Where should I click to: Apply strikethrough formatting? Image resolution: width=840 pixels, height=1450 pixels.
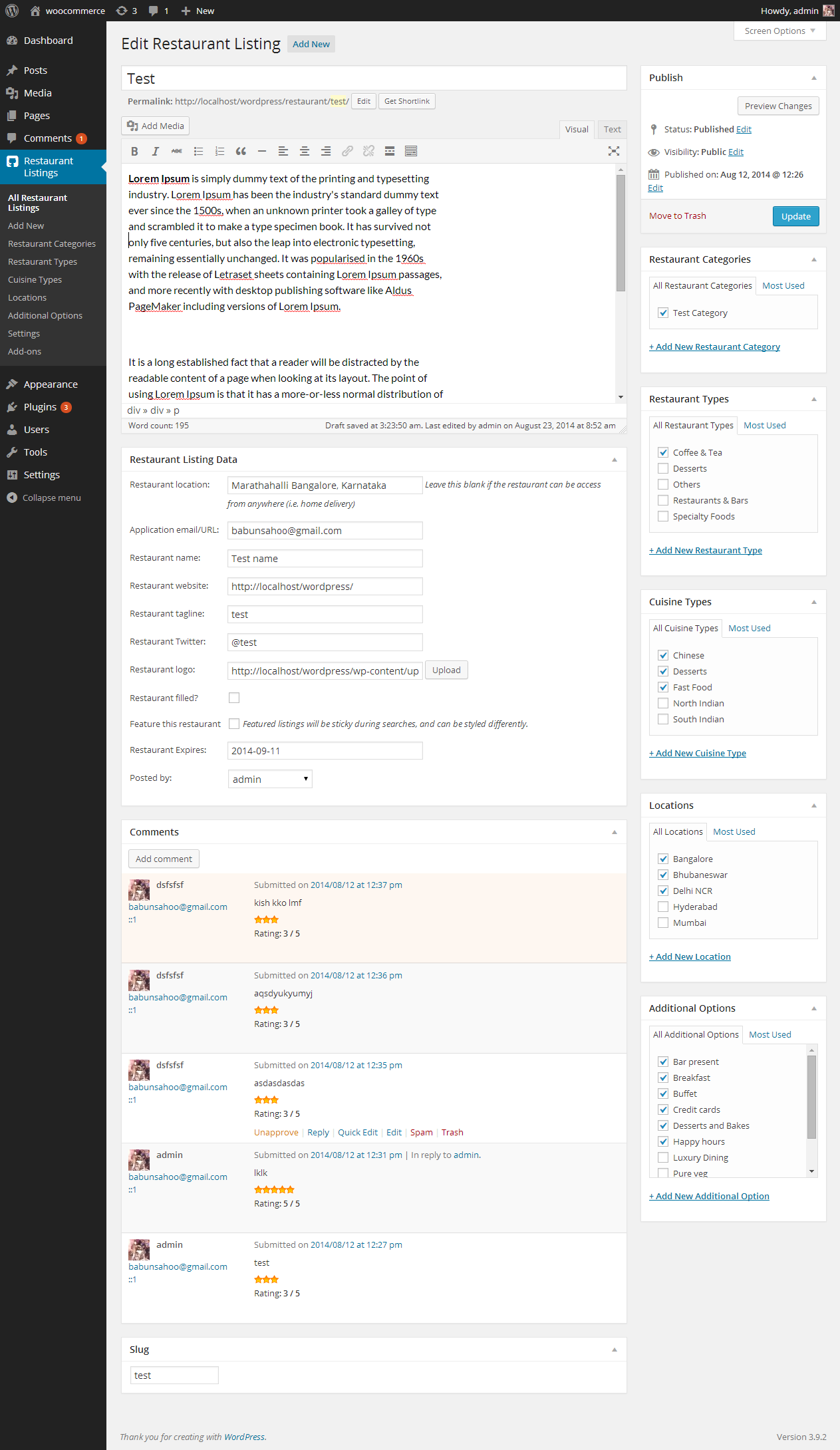(x=177, y=151)
